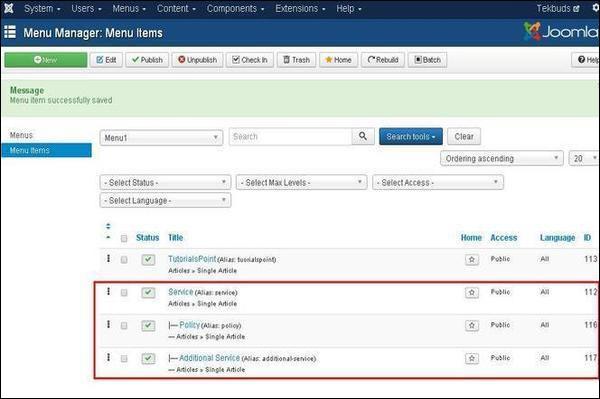The image size is (600, 399).
Task: Check the Additional Service row checkbox
Action: click(x=124, y=358)
